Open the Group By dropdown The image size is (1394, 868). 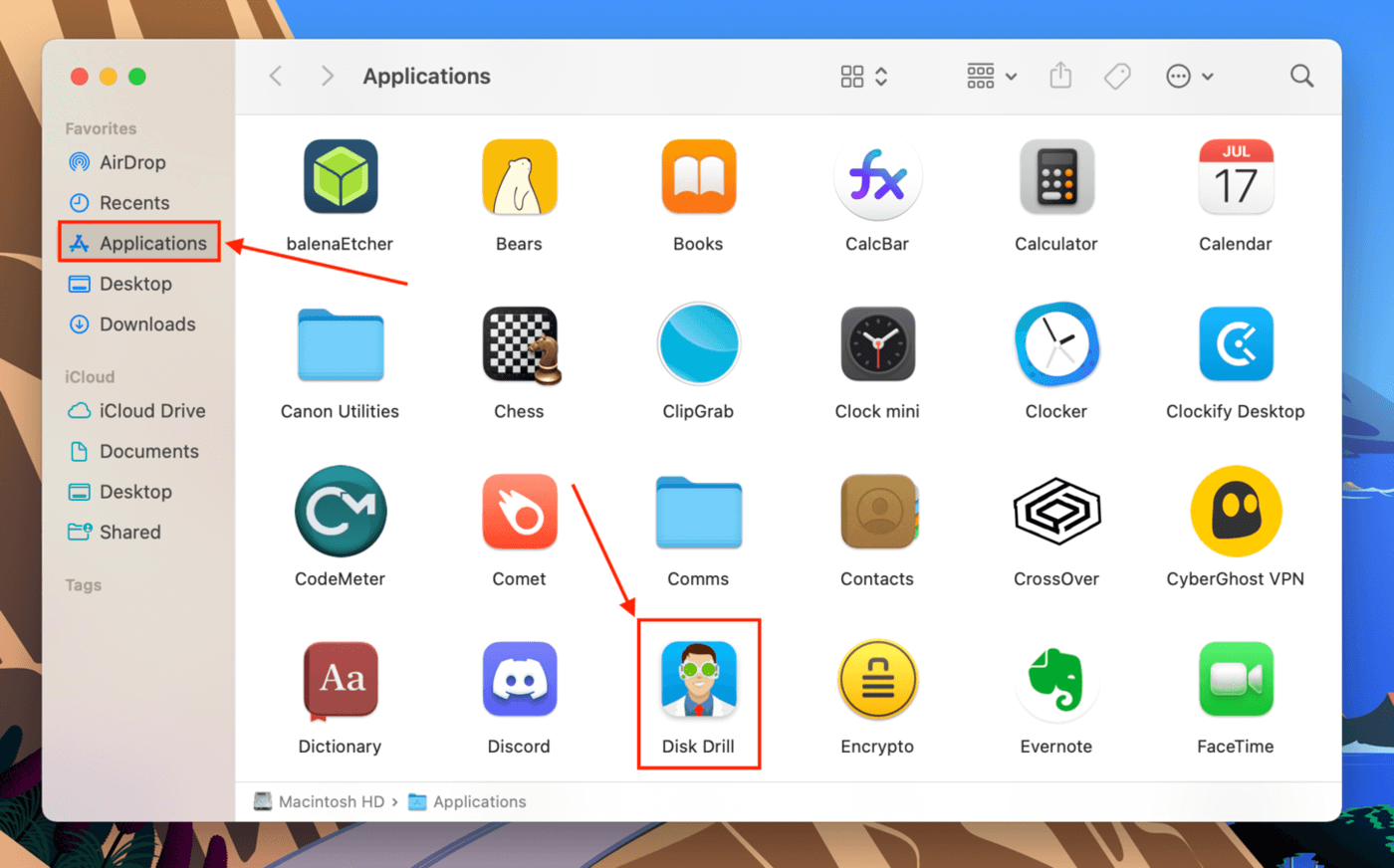point(992,76)
